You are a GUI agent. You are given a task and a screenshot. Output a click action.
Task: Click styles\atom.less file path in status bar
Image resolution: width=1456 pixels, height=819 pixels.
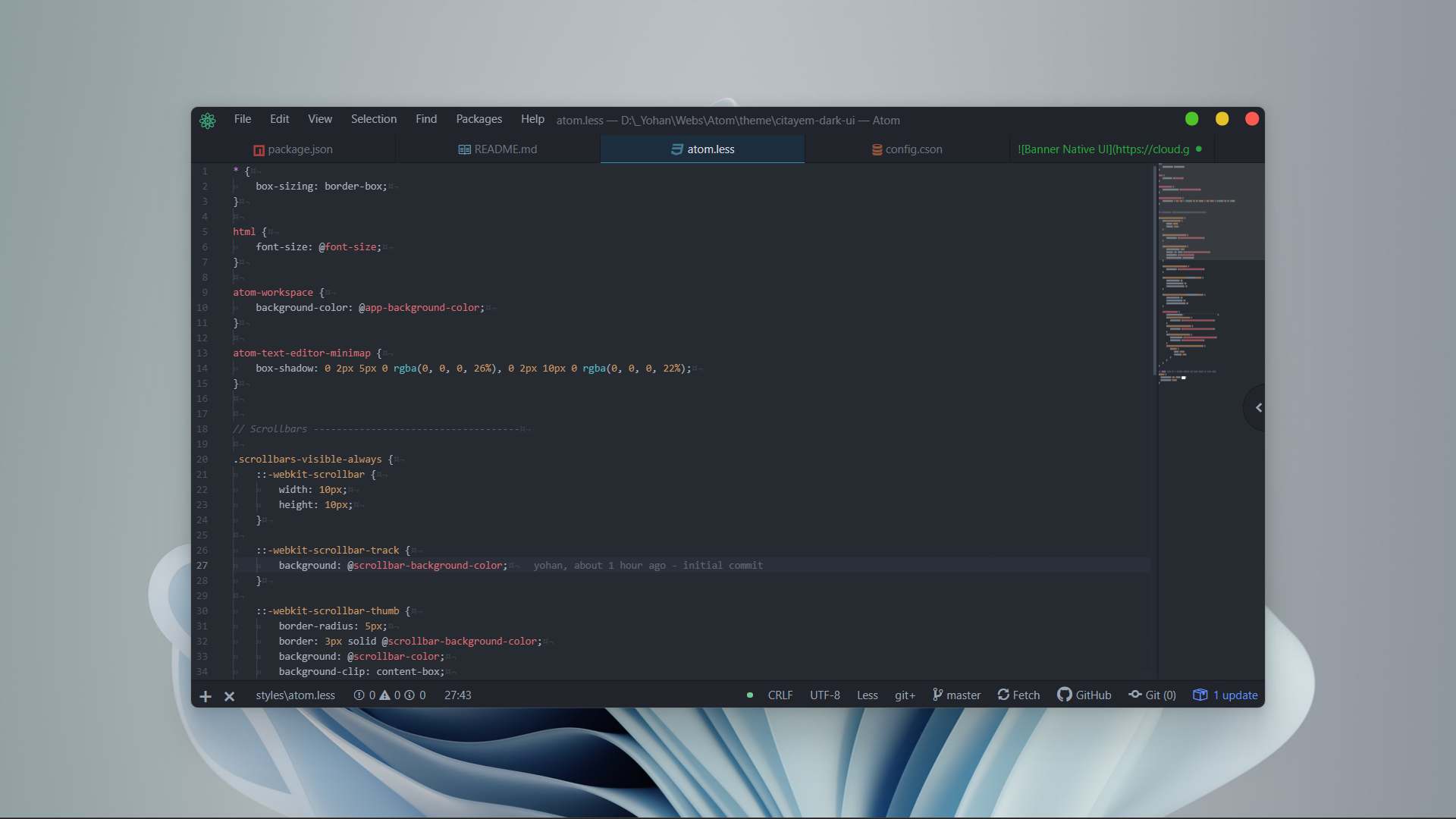(x=296, y=695)
